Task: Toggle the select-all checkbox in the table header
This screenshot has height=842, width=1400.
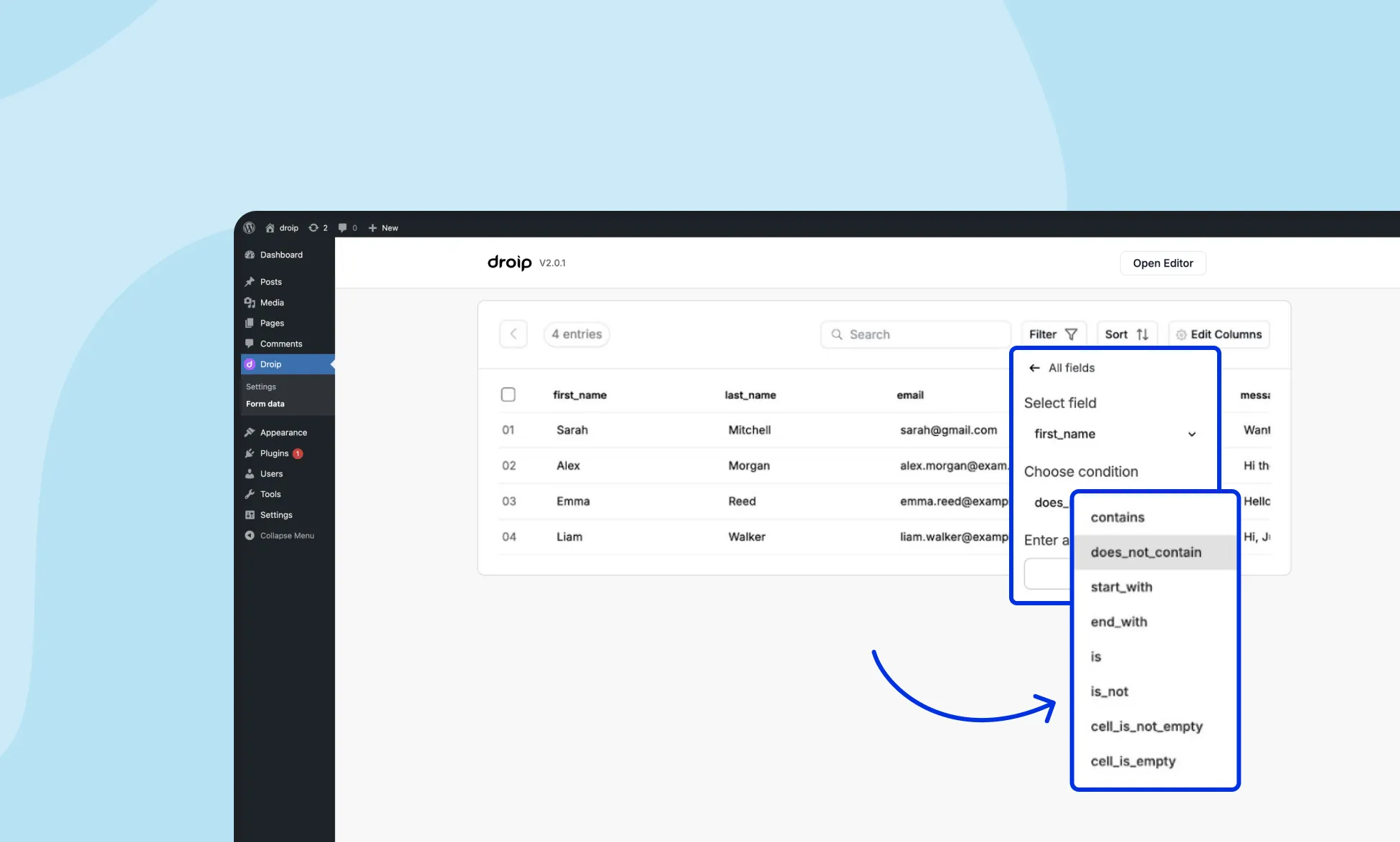Action: point(509,394)
